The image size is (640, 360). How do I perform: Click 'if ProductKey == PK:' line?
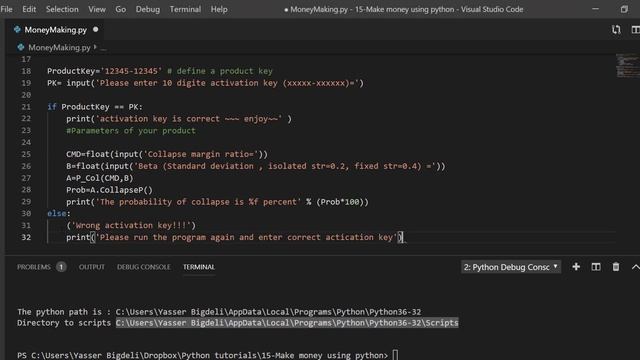tap(95, 107)
